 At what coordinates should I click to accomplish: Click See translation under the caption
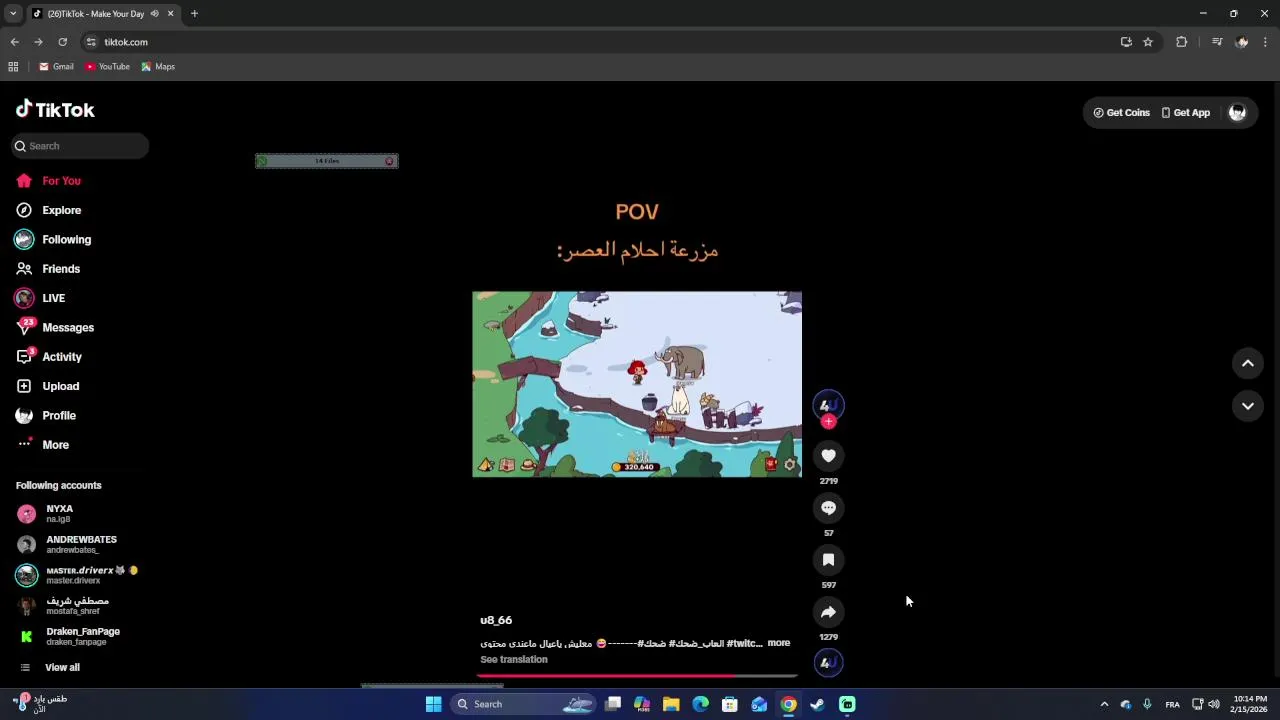click(514, 660)
